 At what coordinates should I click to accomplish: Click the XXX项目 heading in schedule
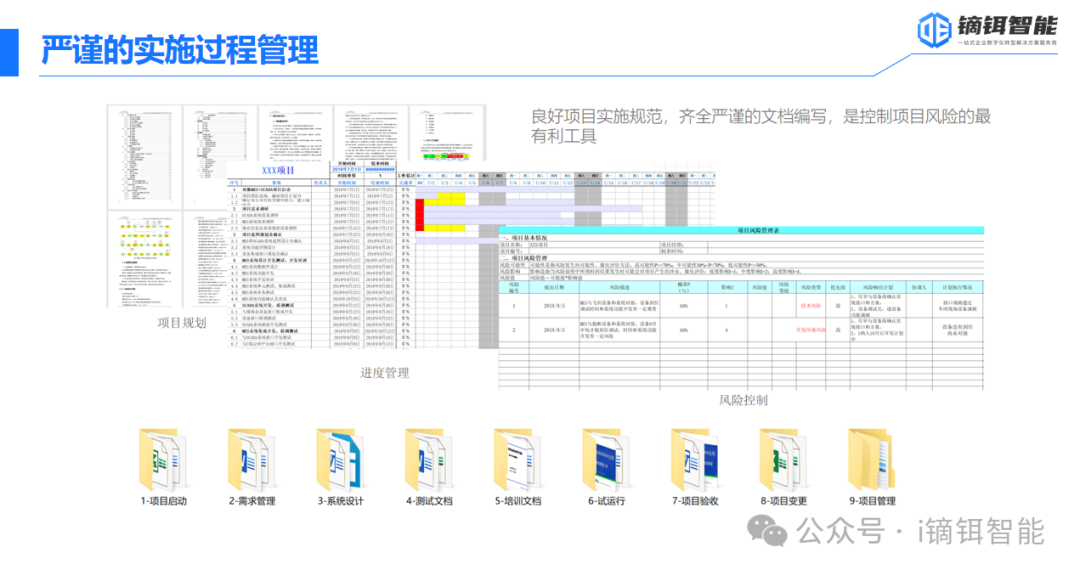278,170
